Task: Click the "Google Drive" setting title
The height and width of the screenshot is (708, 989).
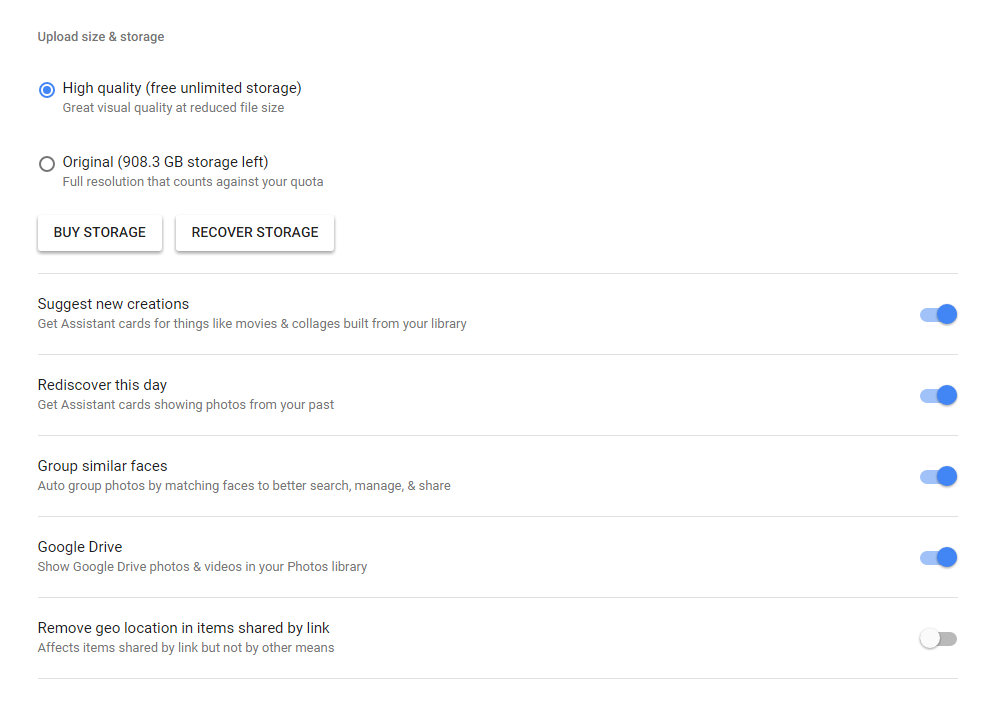Action: pyautogui.click(x=80, y=547)
